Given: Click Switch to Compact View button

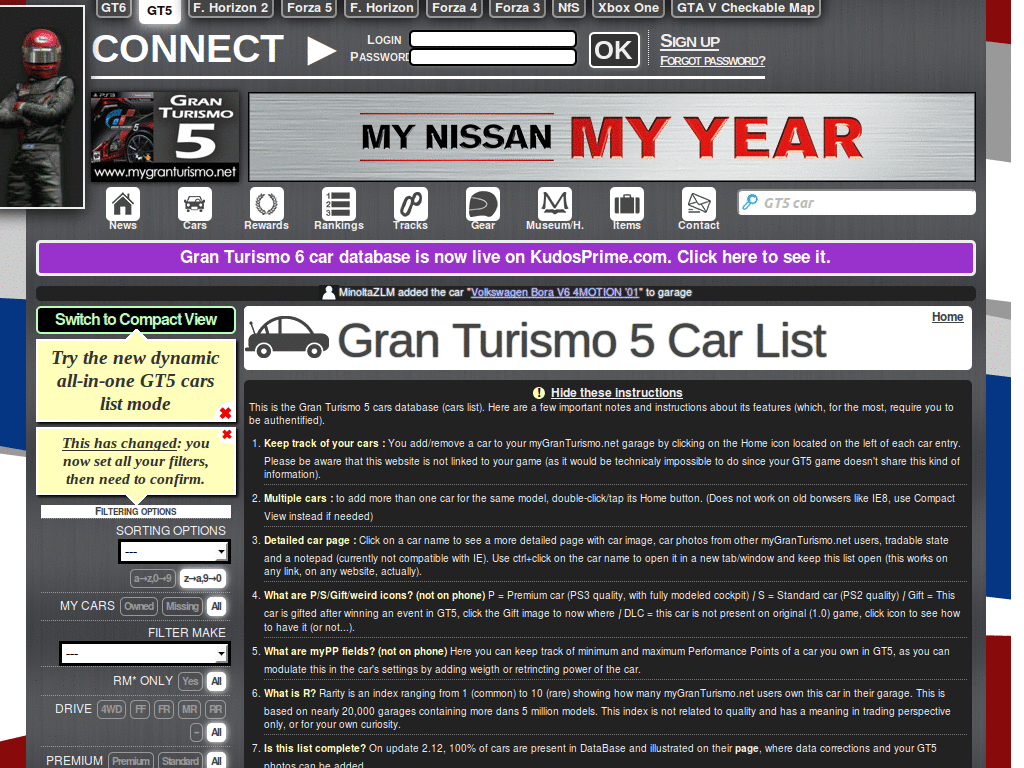Looking at the screenshot, I should point(136,319).
